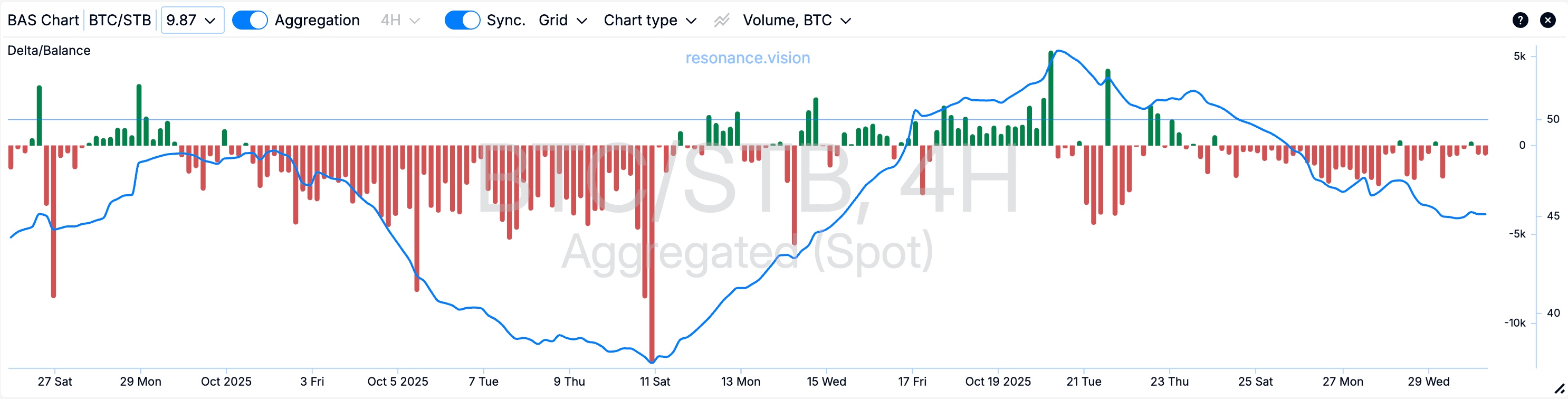
Task: Click the crossed-lines icon before Volume
Action: coord(721,21)
